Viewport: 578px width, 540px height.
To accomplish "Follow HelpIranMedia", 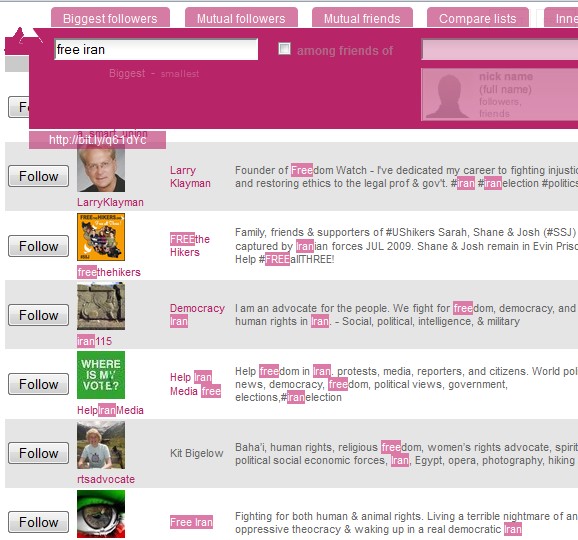I will coord(38,384).
